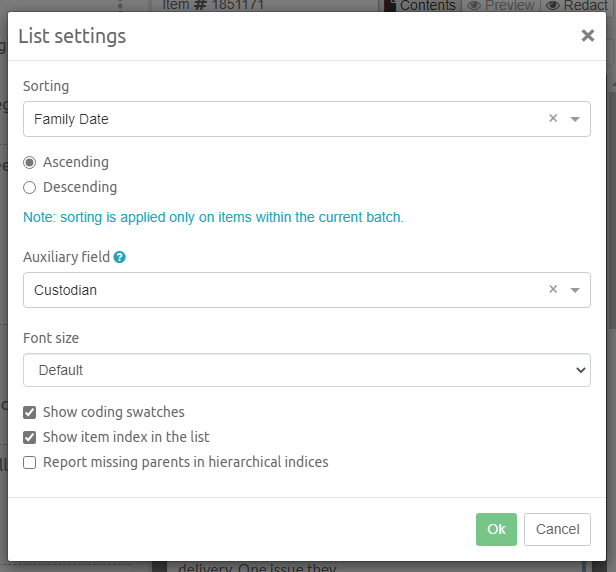616x572 pixels.
Task: Select Descending sort order
Action: click(30, 187)
